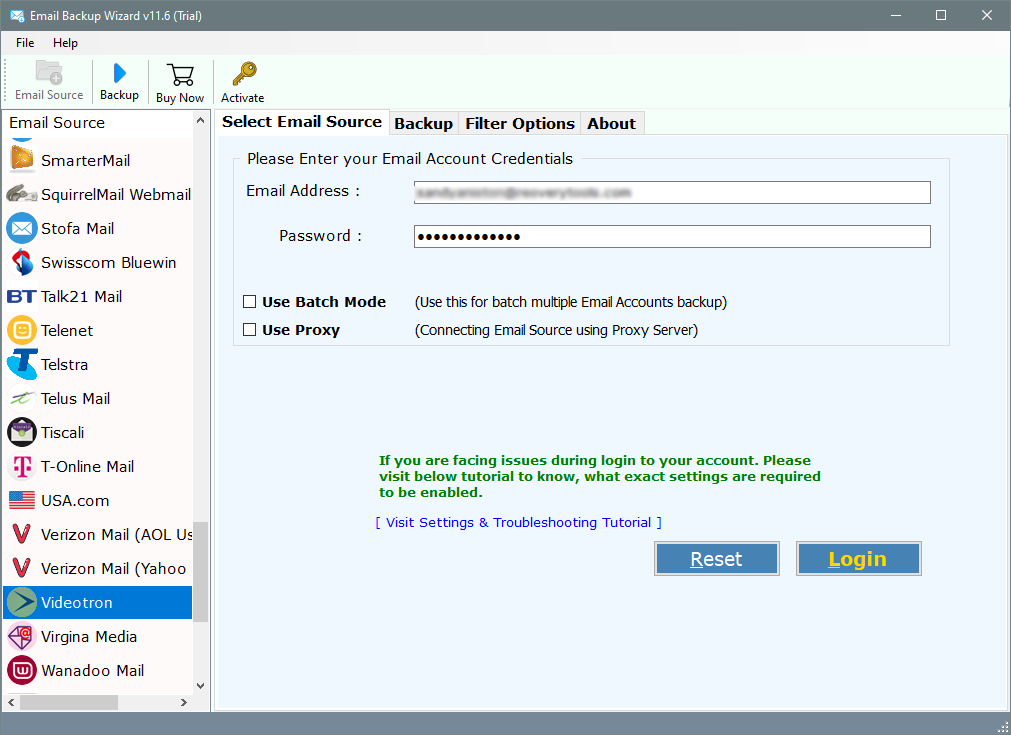This screenshot has height=735, width=1011.
Task: Choose the Tiscali icon
Action: click(x=22, y=433)
